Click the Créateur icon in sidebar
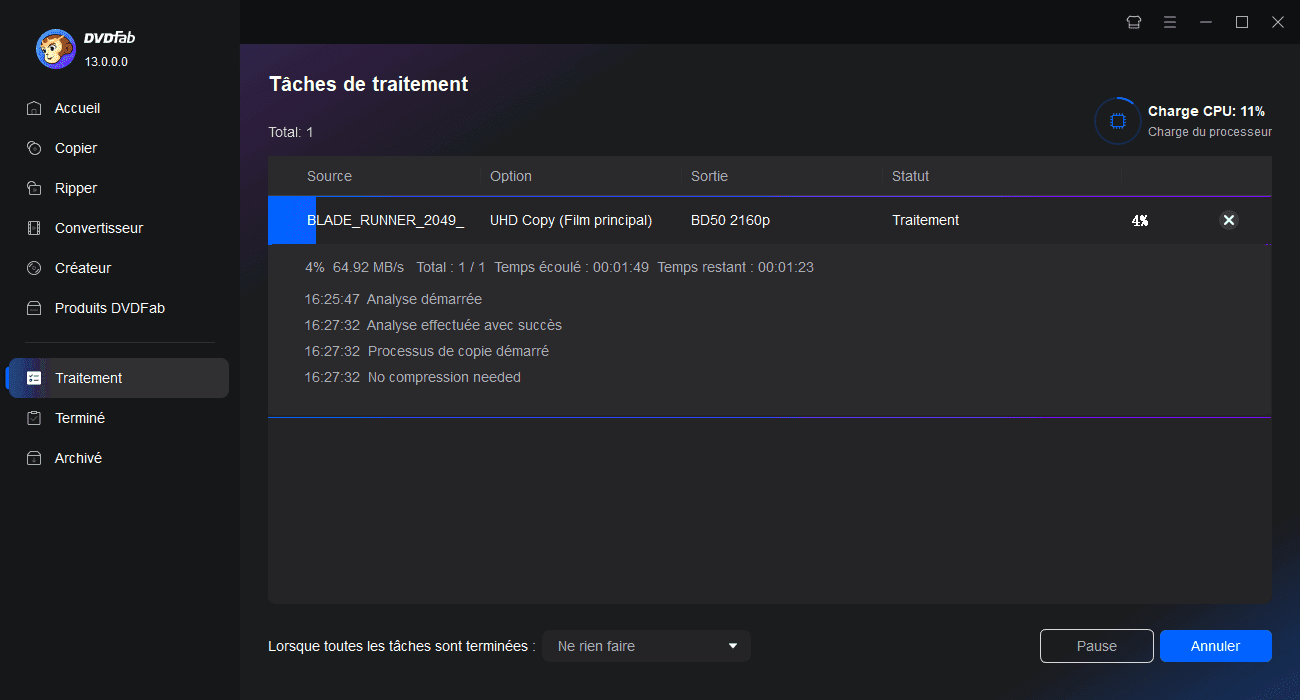 (x=34, y=268)
